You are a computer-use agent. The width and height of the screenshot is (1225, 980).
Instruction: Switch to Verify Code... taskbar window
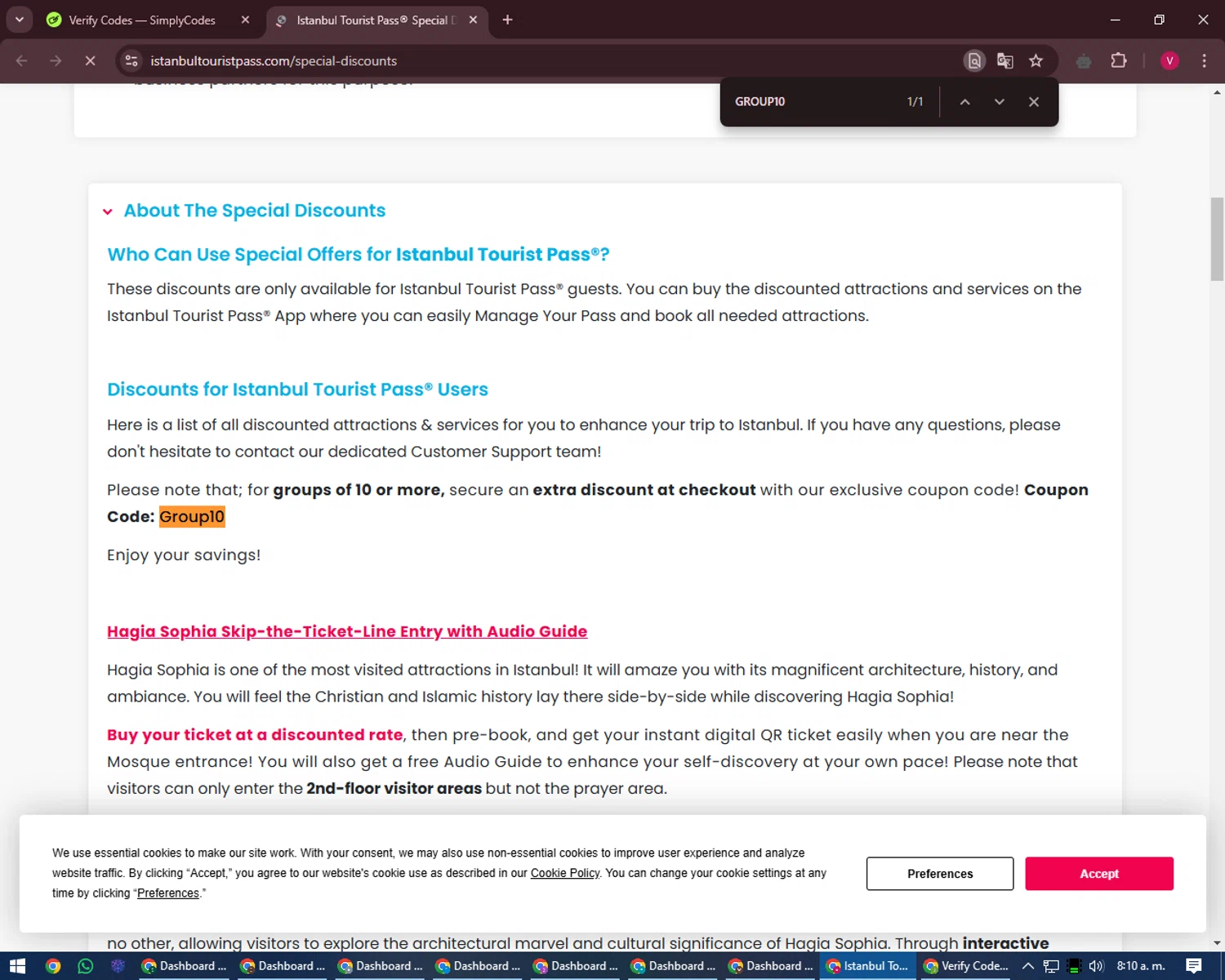965,966
